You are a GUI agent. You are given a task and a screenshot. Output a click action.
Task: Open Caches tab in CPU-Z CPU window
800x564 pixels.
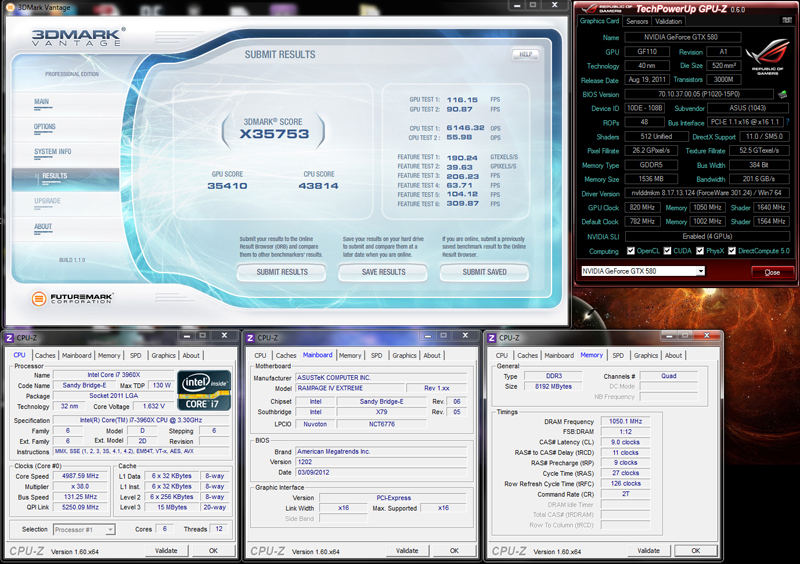click(x=45, y=355)
